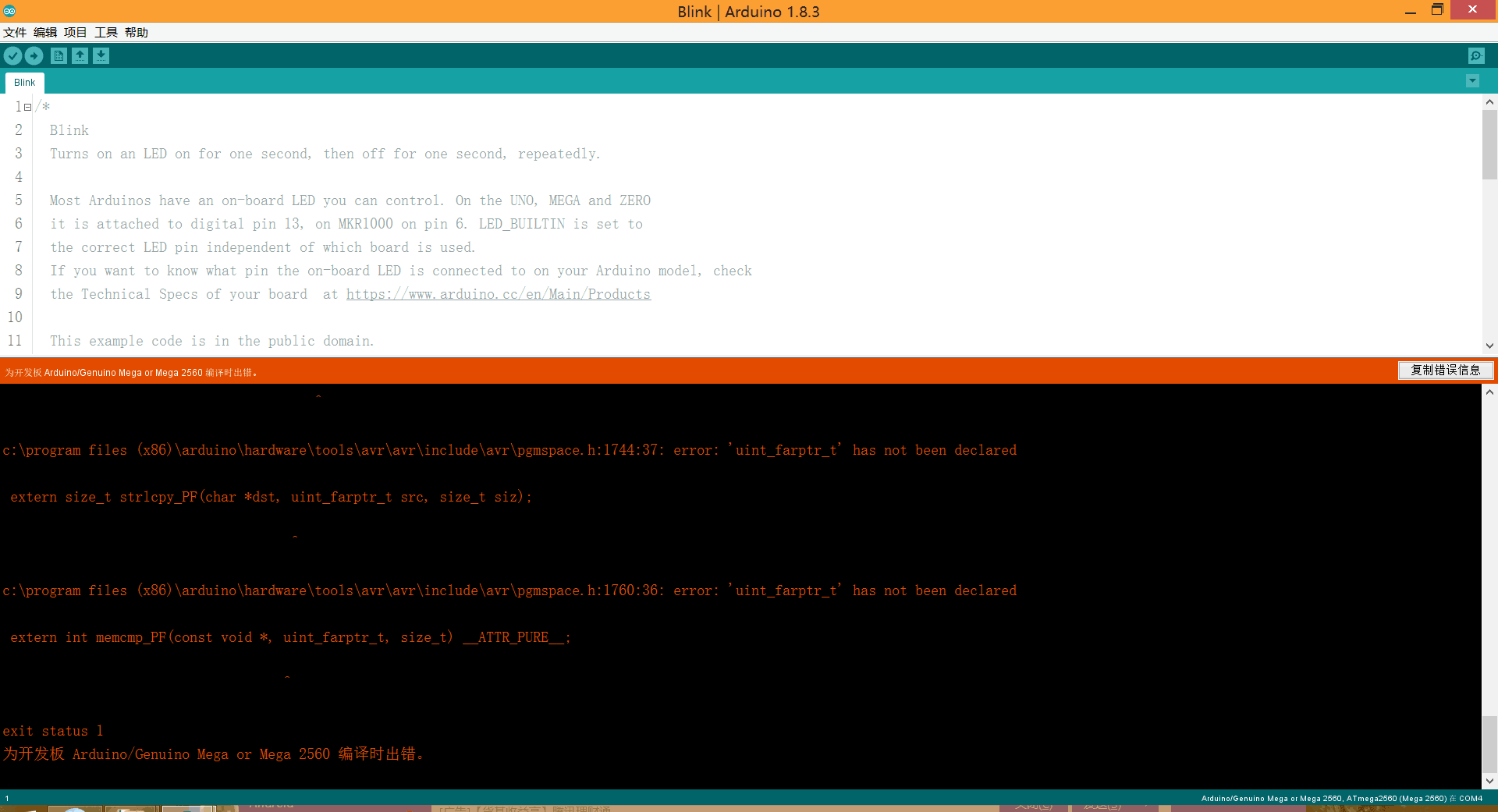The height and width of the screenshot is (812, 1498).
Task: Open the 编辑 menu
Action: tap(44, 32)
